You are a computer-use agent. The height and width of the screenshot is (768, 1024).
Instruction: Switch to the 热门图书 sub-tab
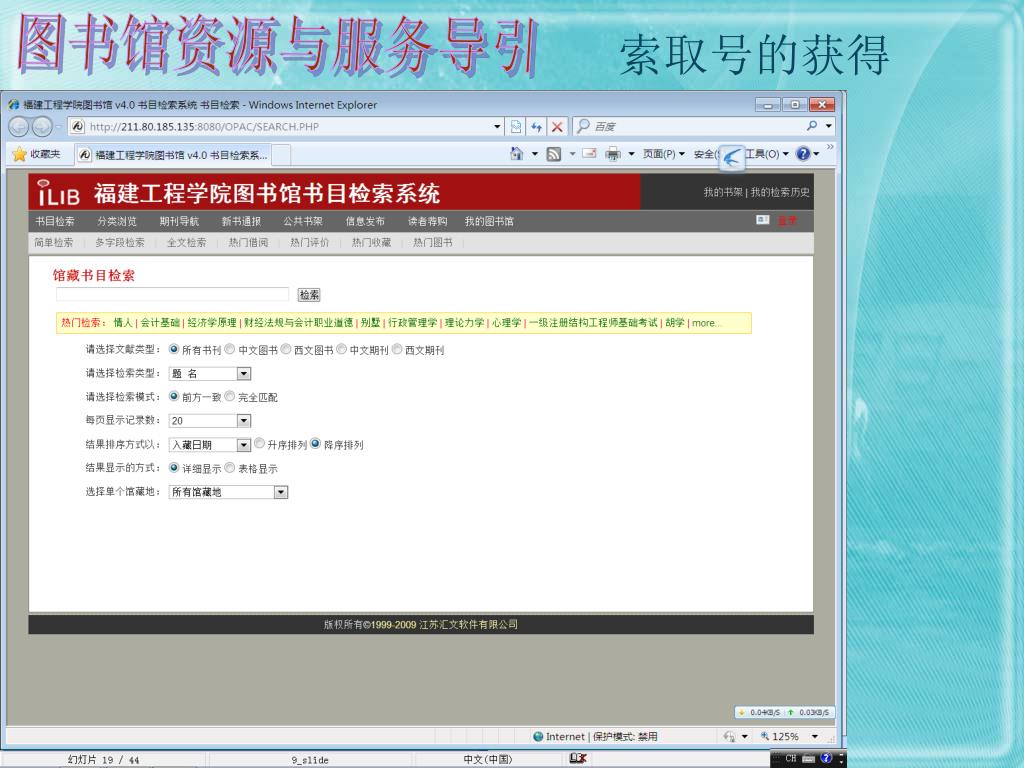pyautogui.click(x=432, y=242)
